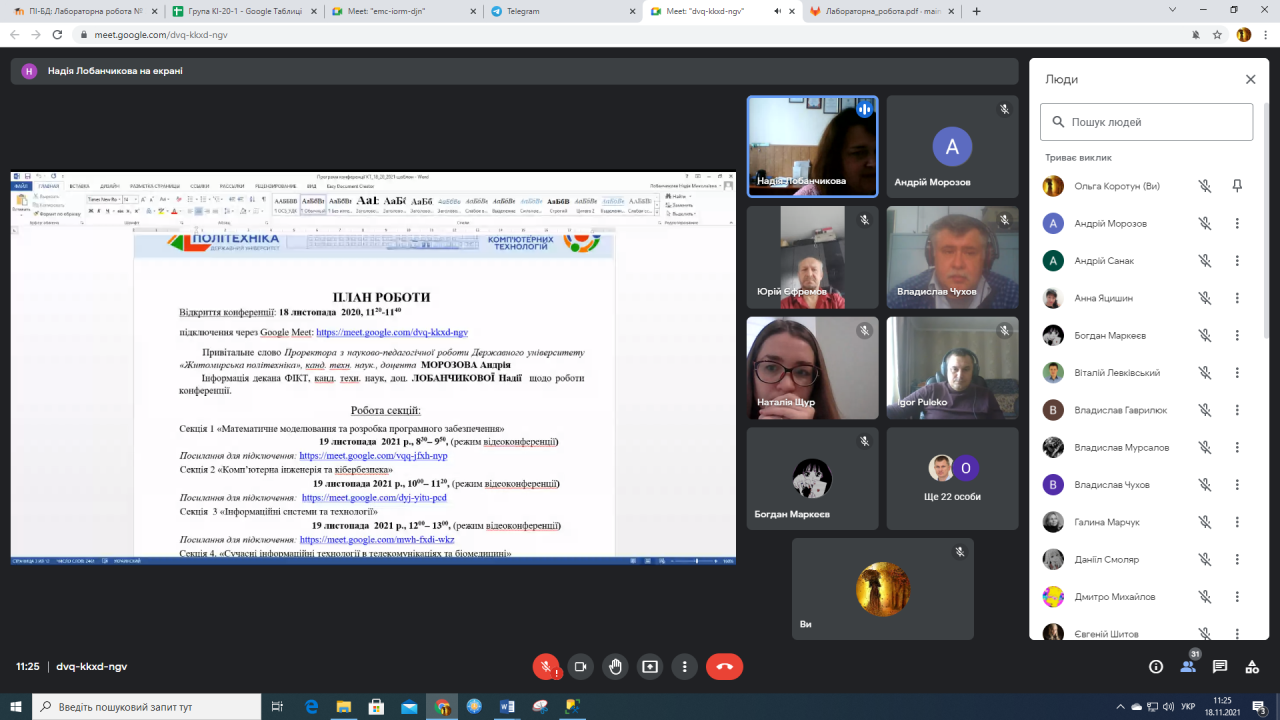Unmute the microphone in the call controls
1280x720 pixels.
tap(546, 666)
